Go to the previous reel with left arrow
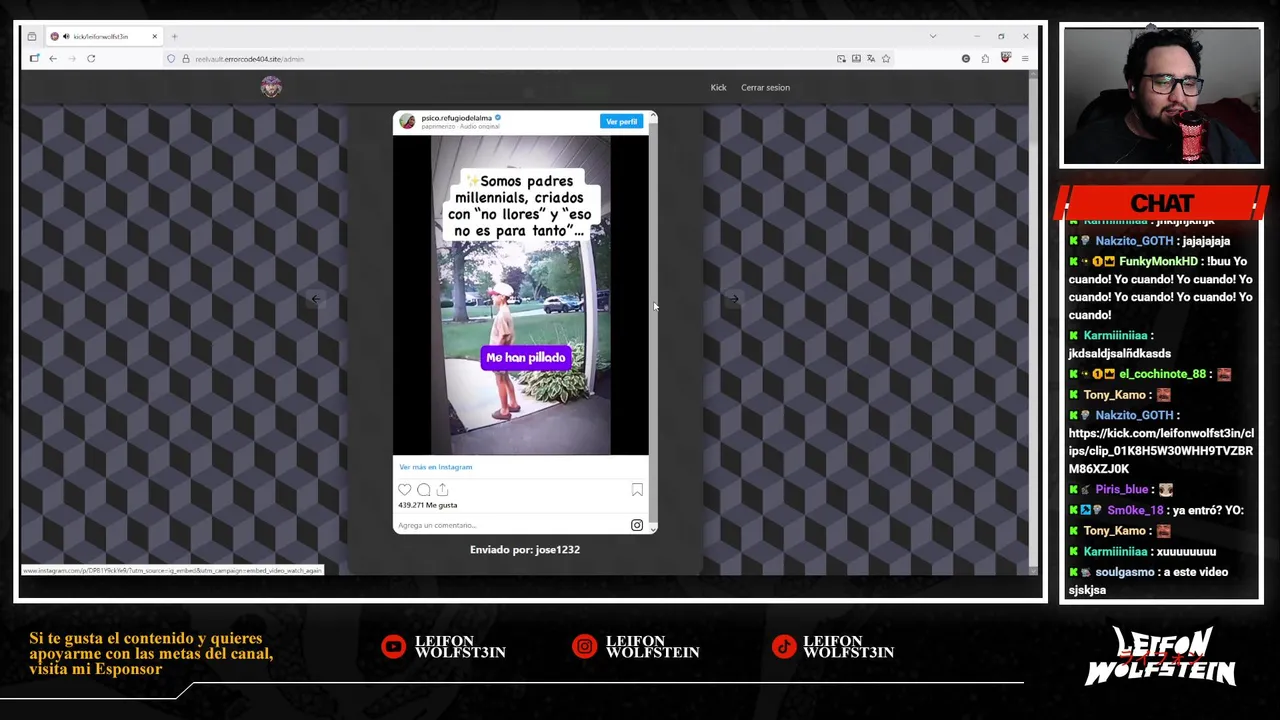This screenshot has height=720, width=1280. 315,298
